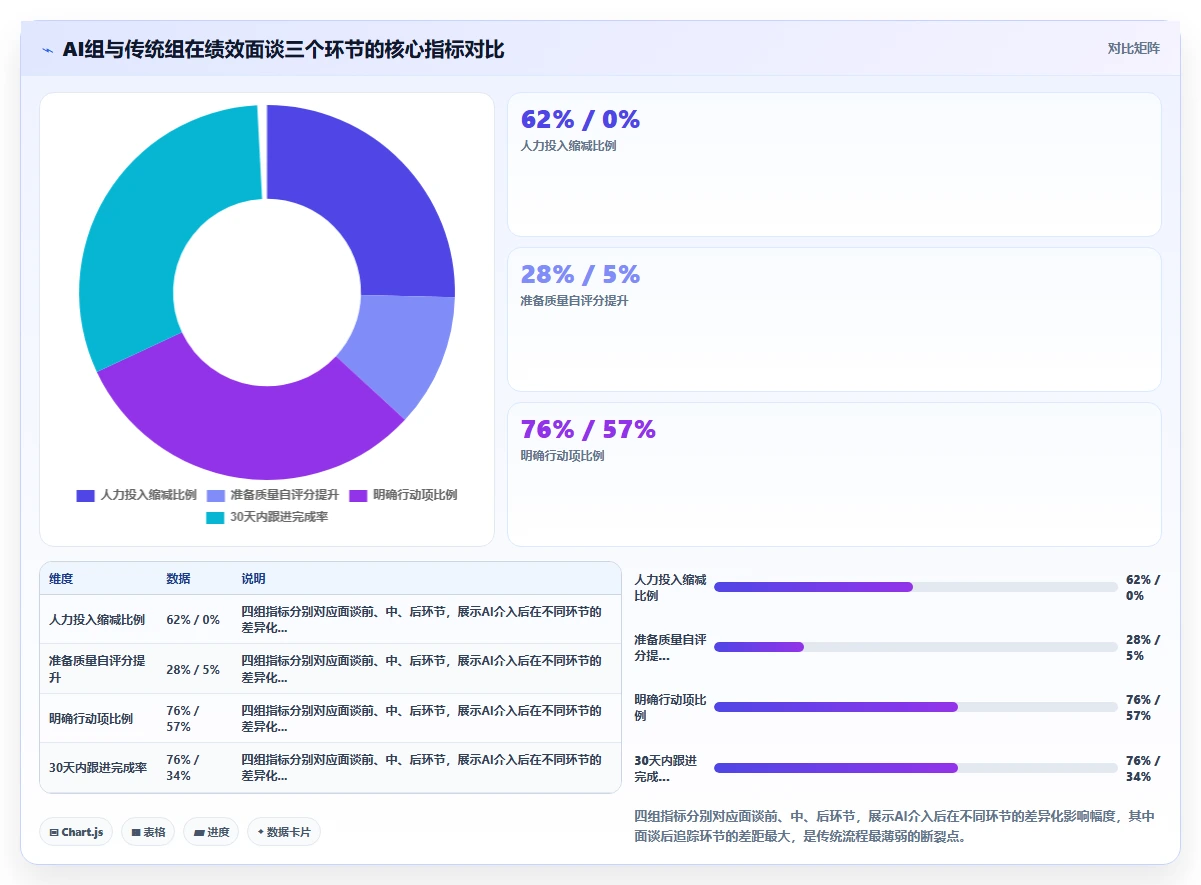Click the 说明 table column header
1201x885 pixels.
click(253, 579)
